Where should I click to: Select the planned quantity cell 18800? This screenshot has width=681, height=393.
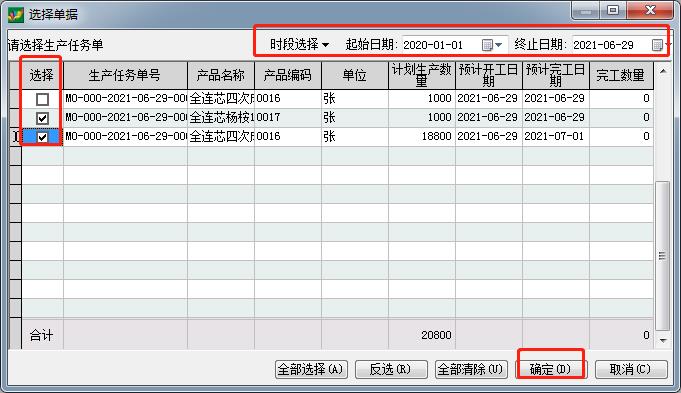coord(421,136)
